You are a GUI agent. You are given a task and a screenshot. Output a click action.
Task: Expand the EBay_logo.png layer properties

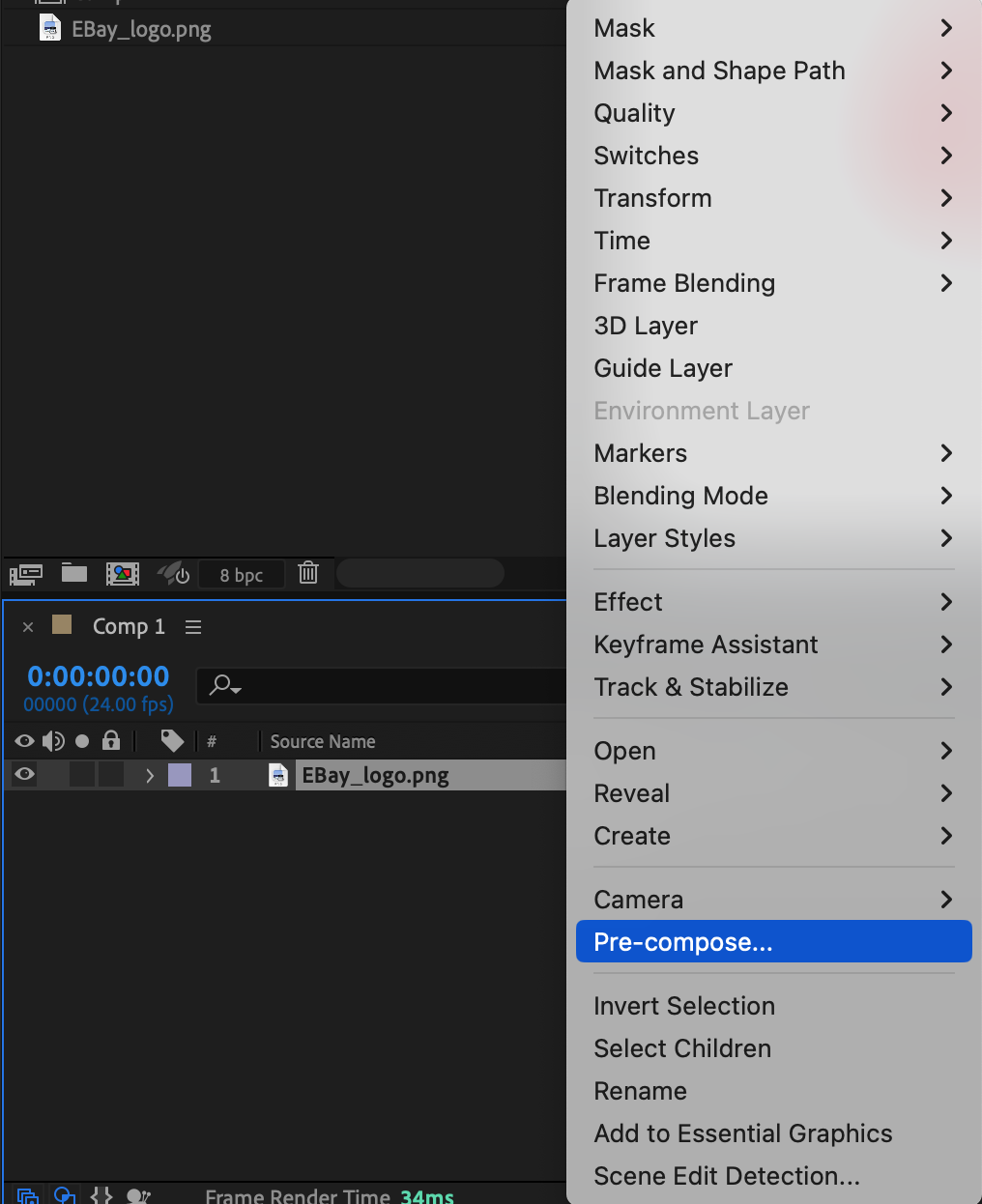pos(149,775)
